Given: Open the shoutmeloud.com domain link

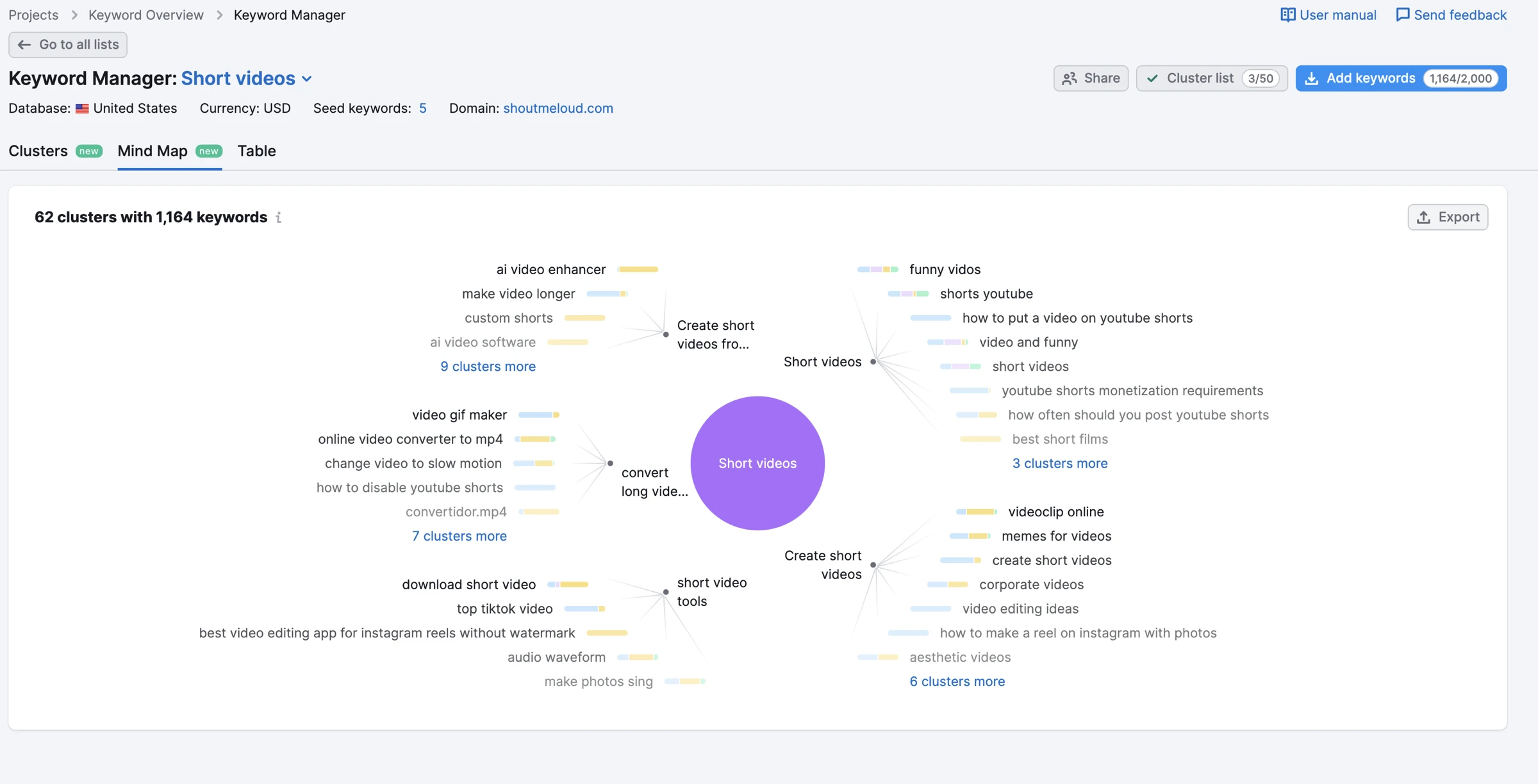Looking at the screenshot, I should coord(558,108).
